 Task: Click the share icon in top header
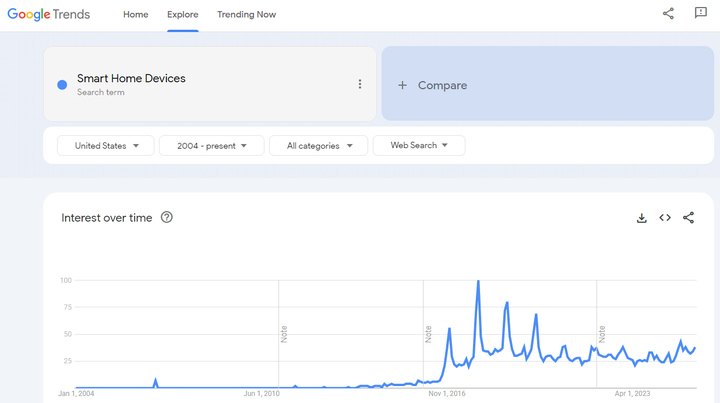(x=668, y=14)
